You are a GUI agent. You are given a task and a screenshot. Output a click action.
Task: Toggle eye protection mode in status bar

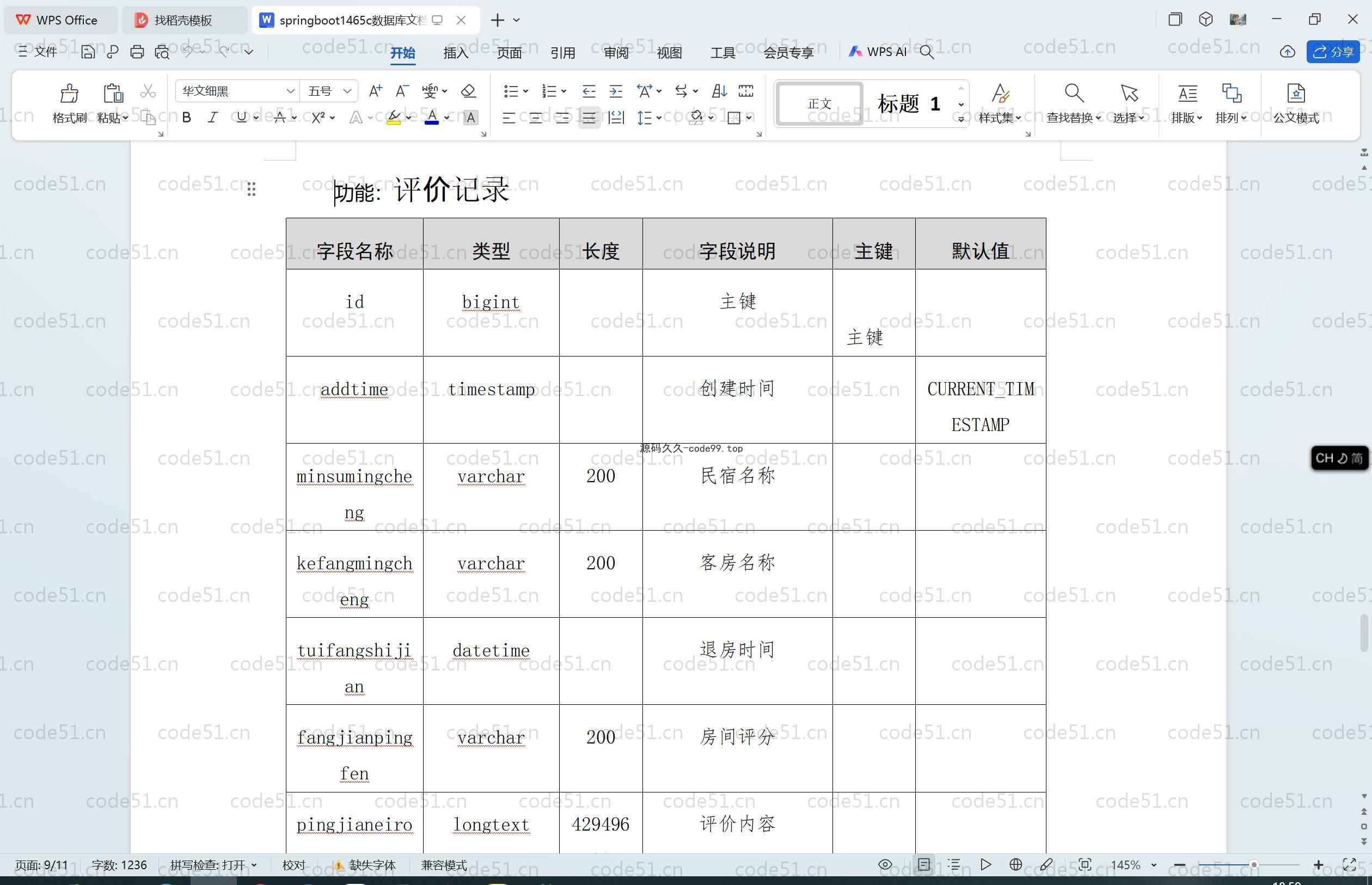(885, 864)
